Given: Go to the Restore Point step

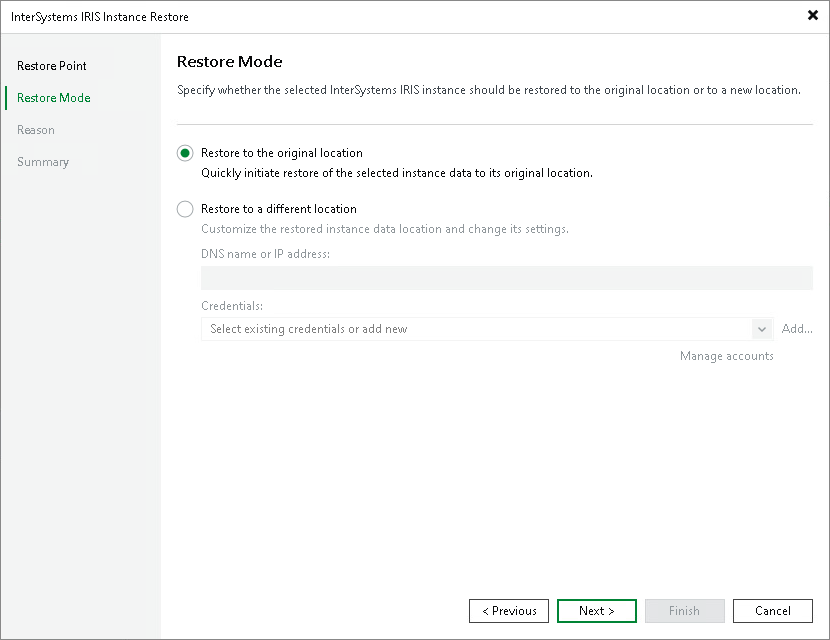Looking at the screenshot, I should 52,66.
